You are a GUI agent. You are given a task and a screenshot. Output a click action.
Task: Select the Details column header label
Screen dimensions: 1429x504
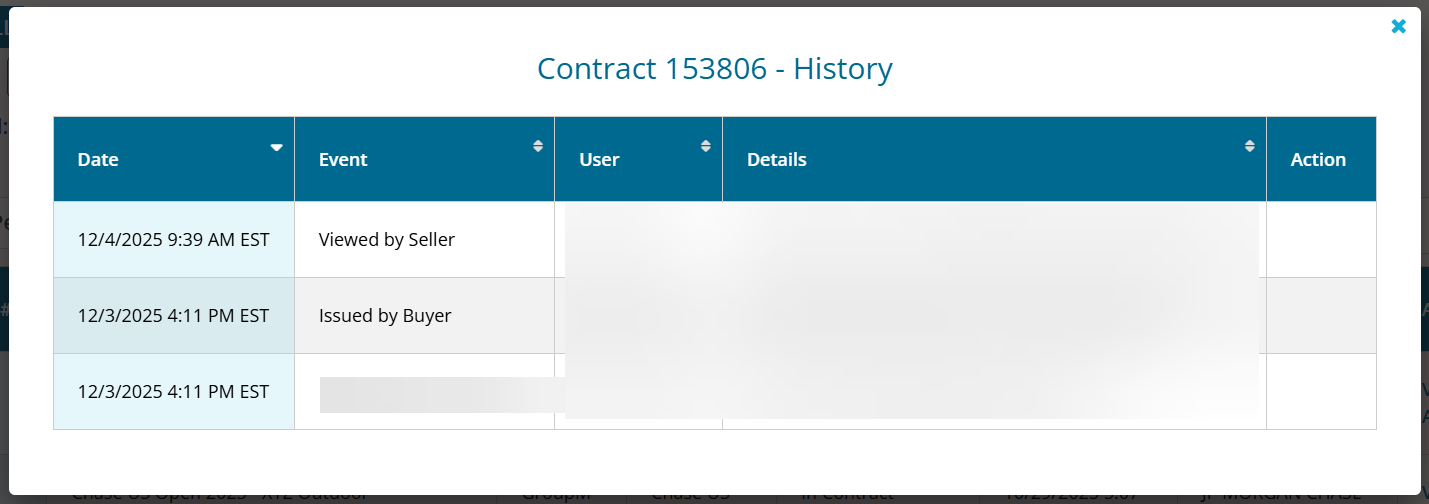point(776,160)
